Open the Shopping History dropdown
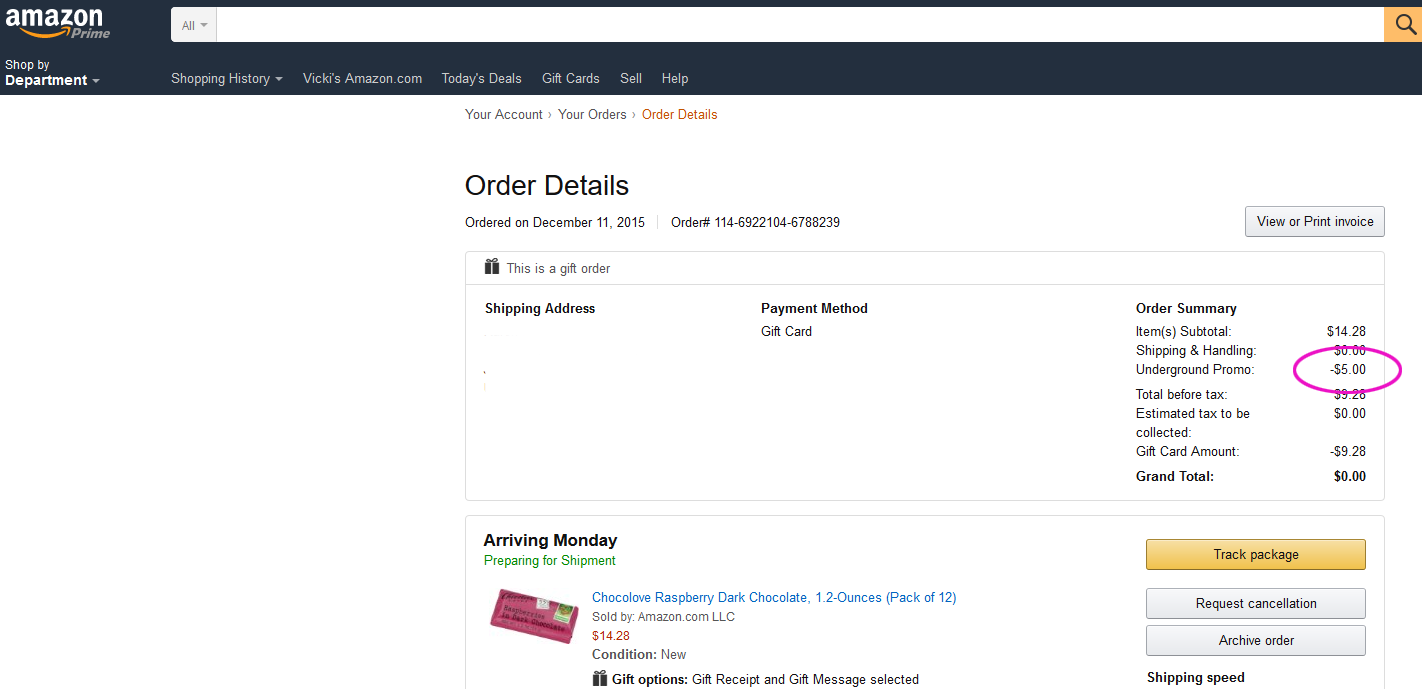Viewport: 1422px width, 689px height. (226, 78)
